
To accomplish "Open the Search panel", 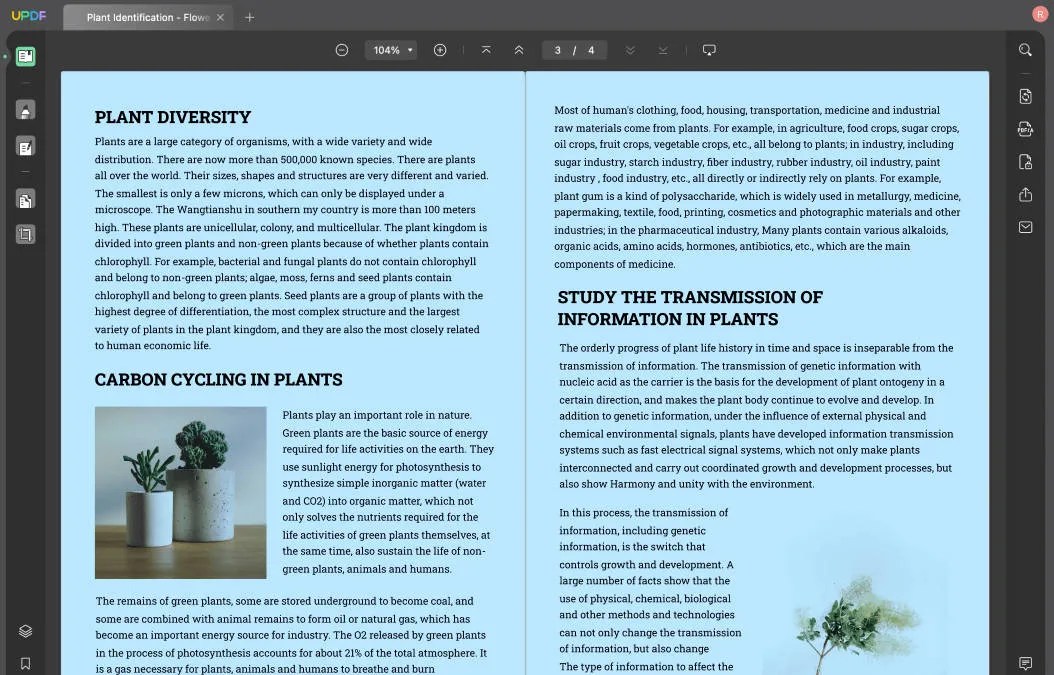I will click(x=1025, y=49).
